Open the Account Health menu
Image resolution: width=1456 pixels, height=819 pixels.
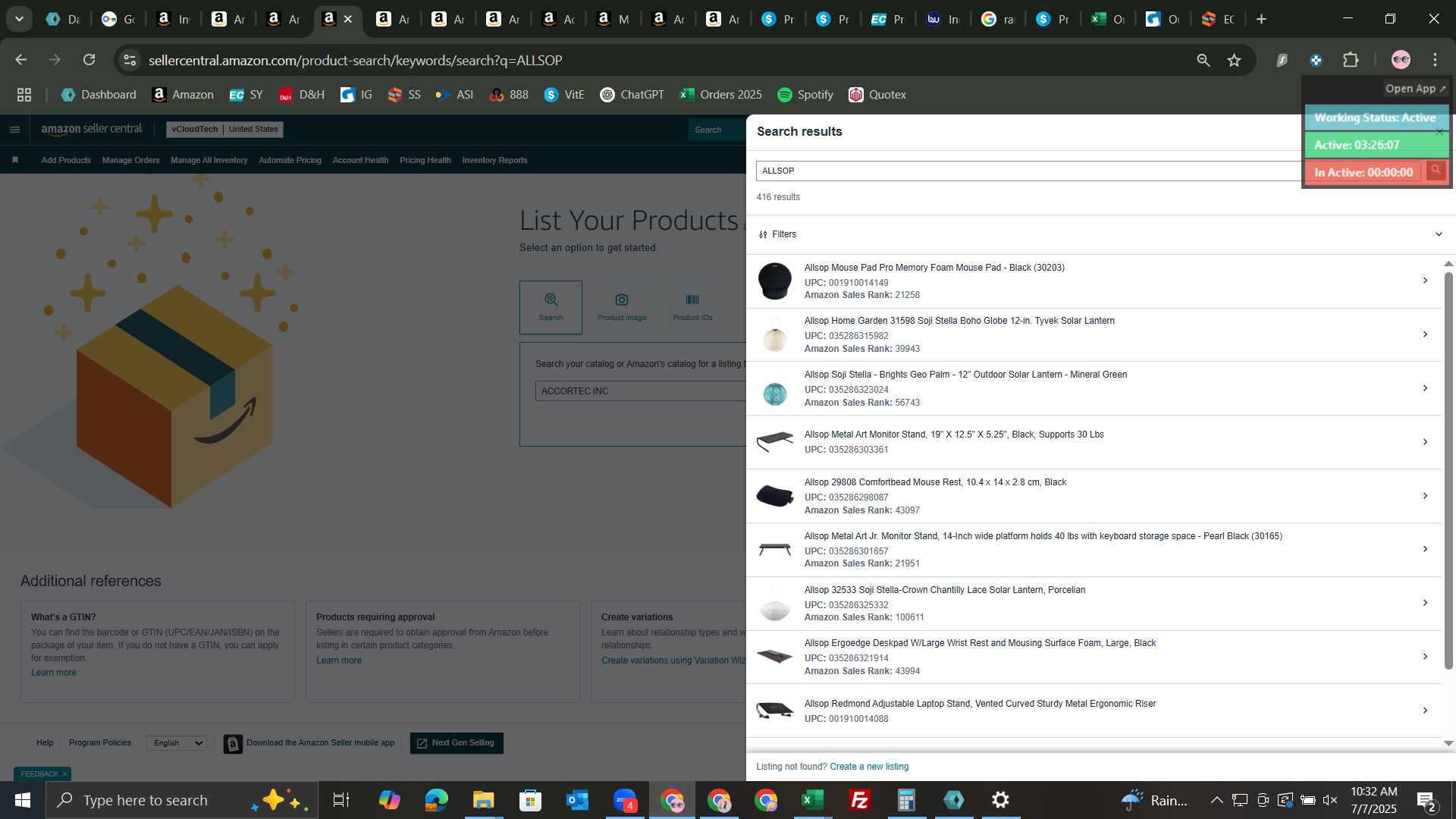point(360,160)
